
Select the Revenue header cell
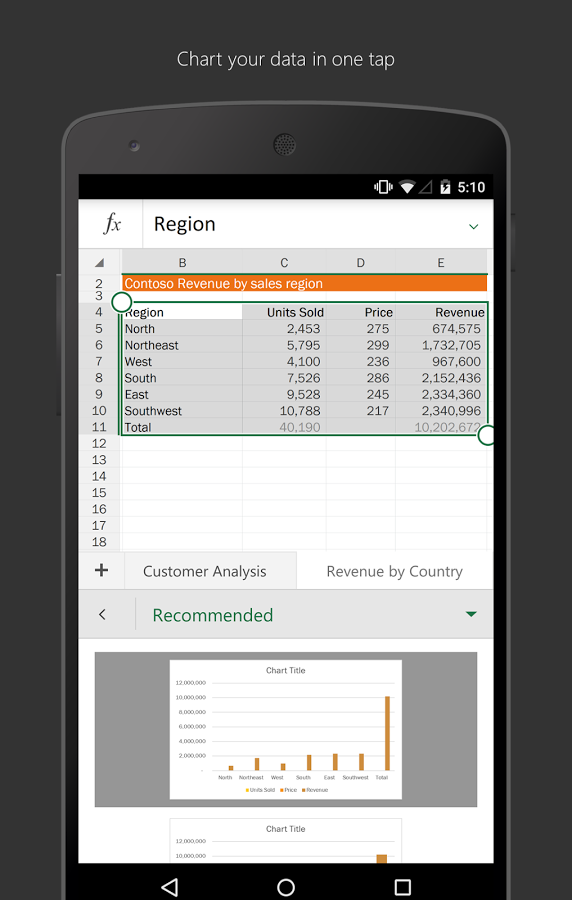tap(441, 312)
